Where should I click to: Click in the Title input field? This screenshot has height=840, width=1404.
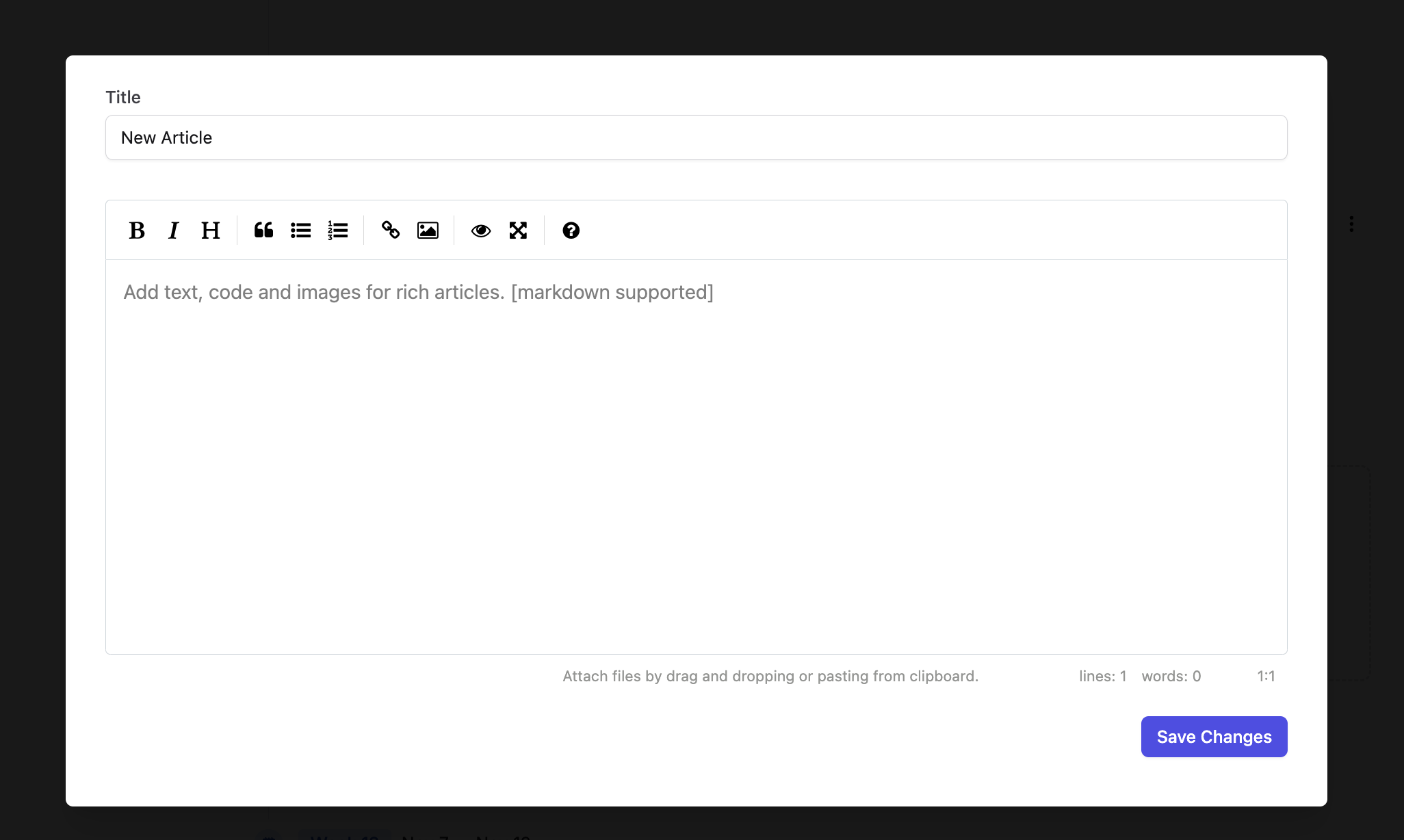[697, 137]
